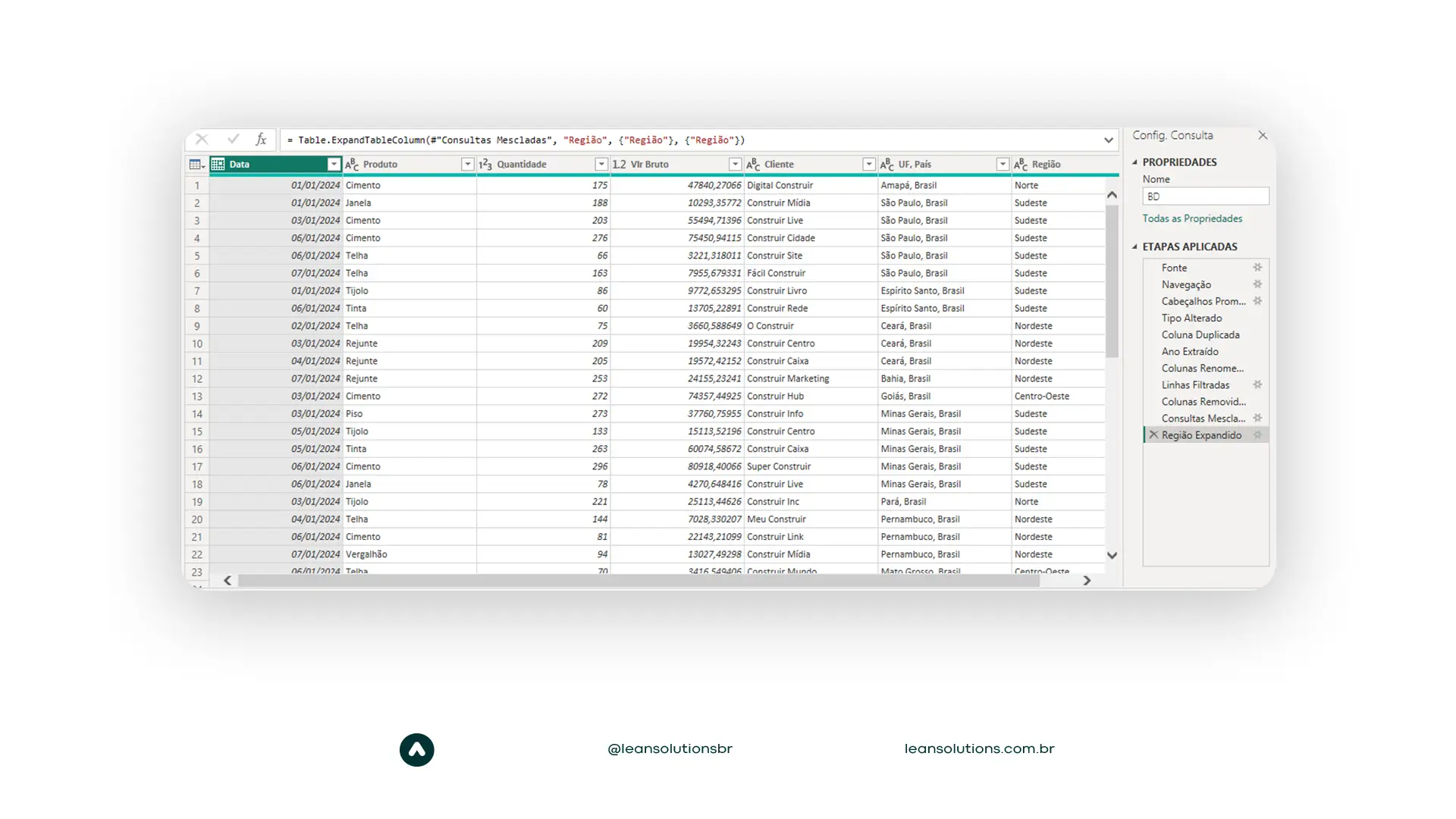Click the cell Digital Construir
Screen dimensions: 1456x819
click(x=811, y=185)
